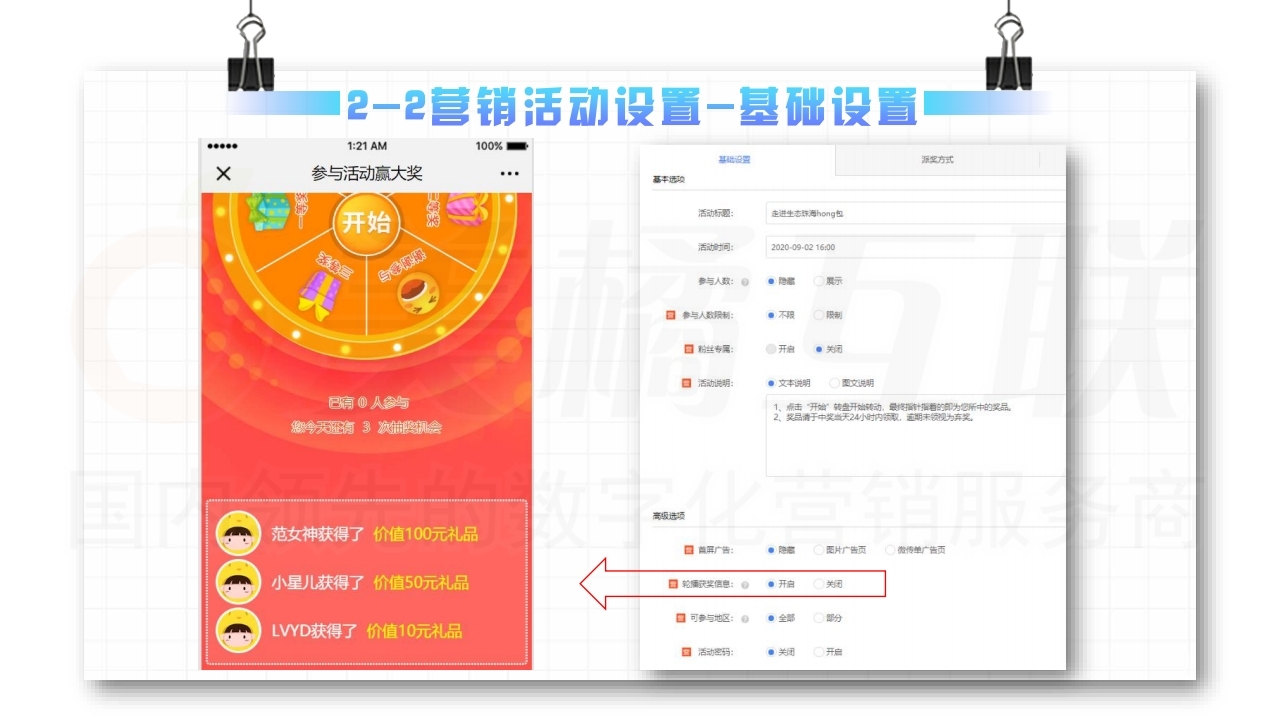Screen dimensions: 1280x720
Task: Tap avatar next to 小星儿获得了
Action: [x=238, y=582]
